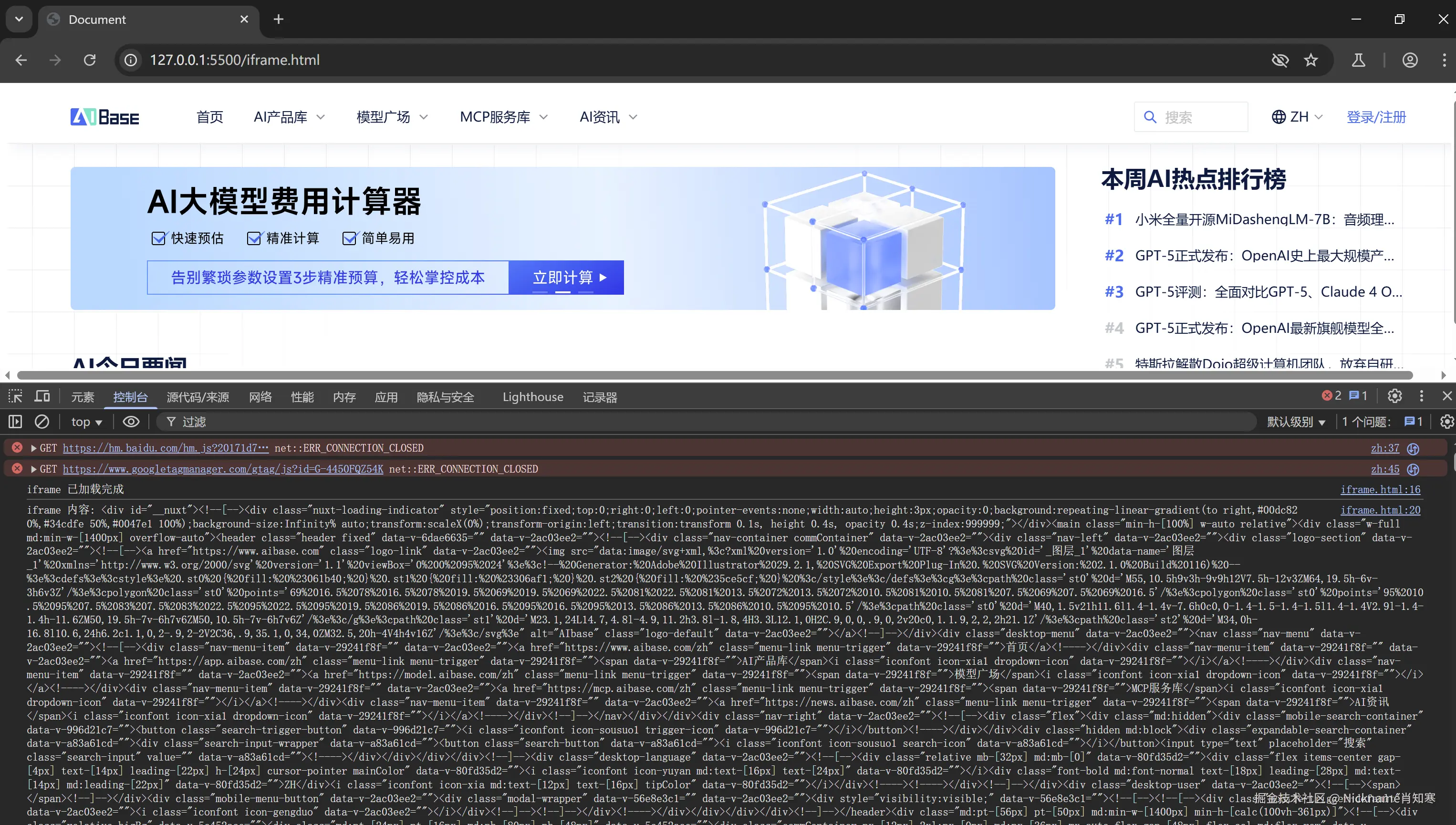Switch to the Lighthouse tab
The height and width of the screenshot is (825, 1456).
532,397
